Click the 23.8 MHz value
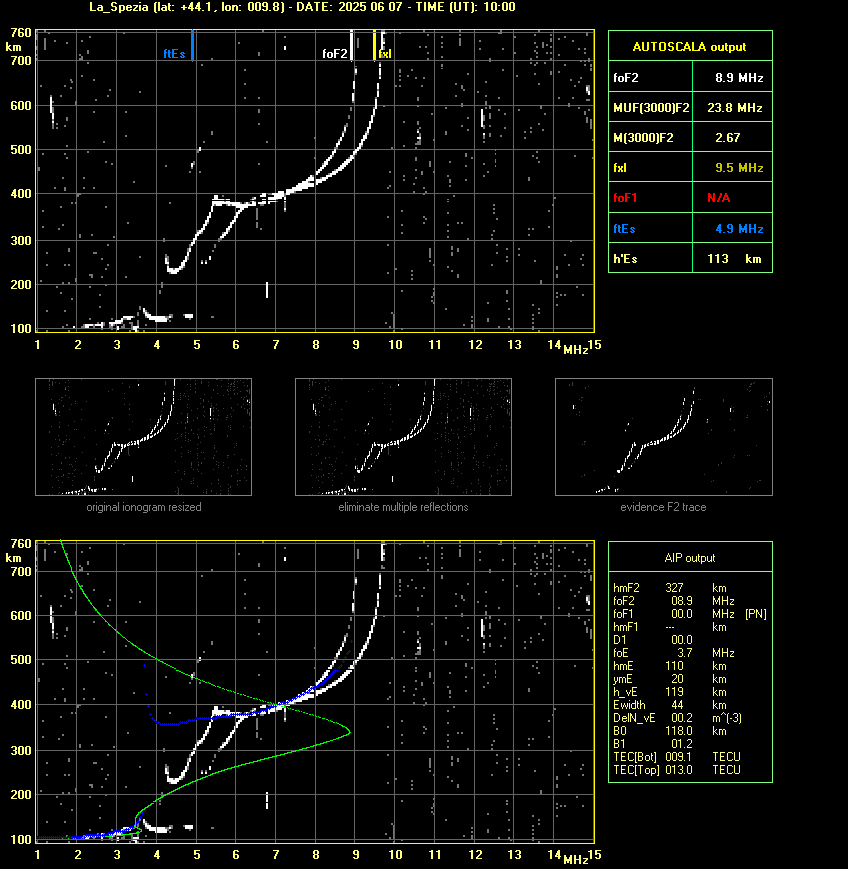This screenshot has height=869, width=848. 734,108
